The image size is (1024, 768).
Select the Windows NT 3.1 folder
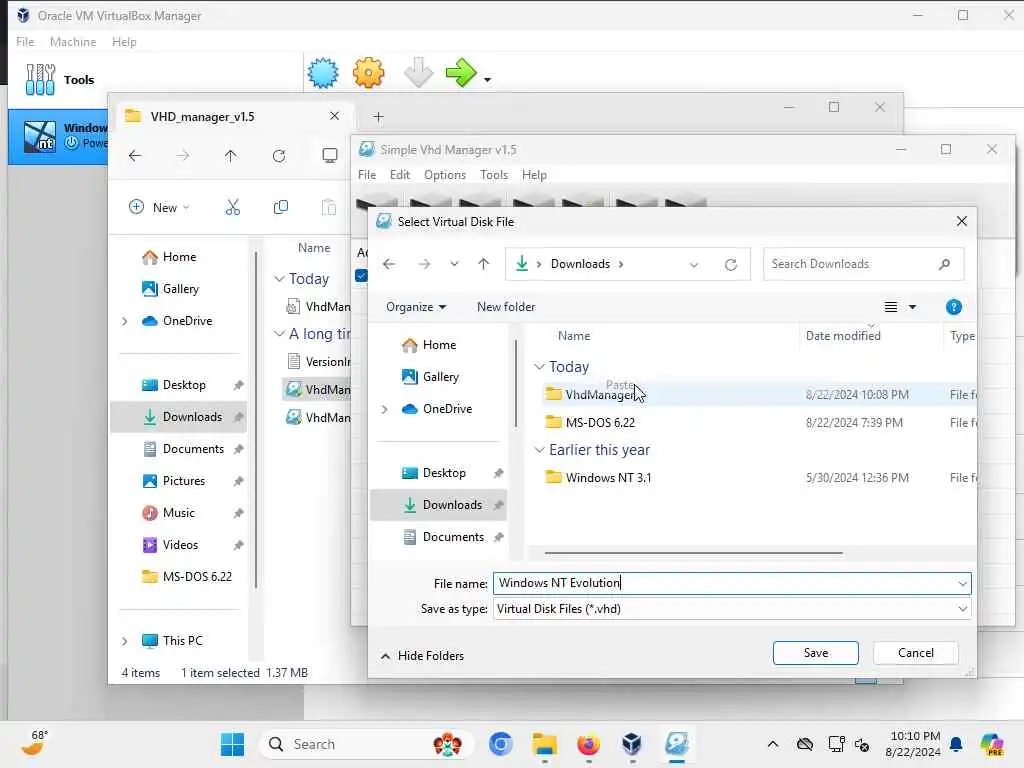point(608,477)
